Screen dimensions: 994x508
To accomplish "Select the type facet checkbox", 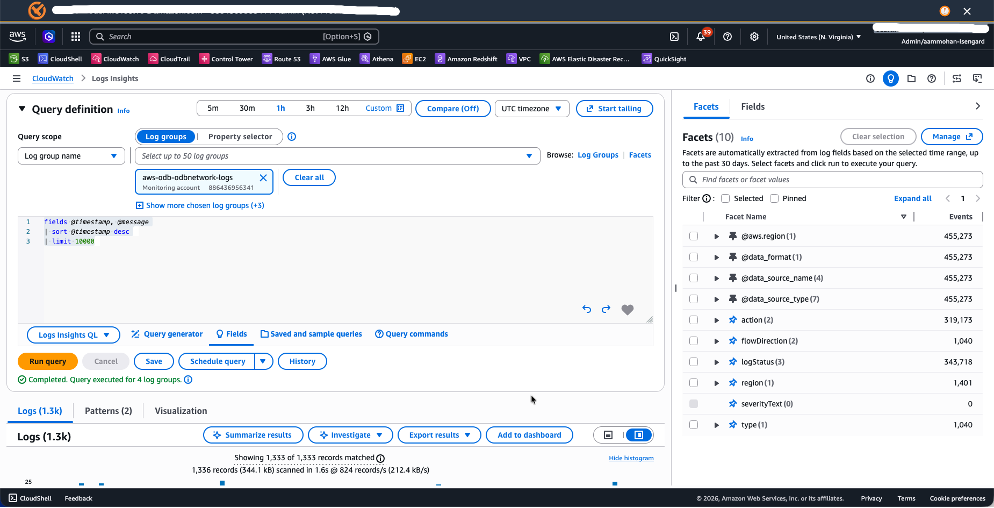I will 694,424.
